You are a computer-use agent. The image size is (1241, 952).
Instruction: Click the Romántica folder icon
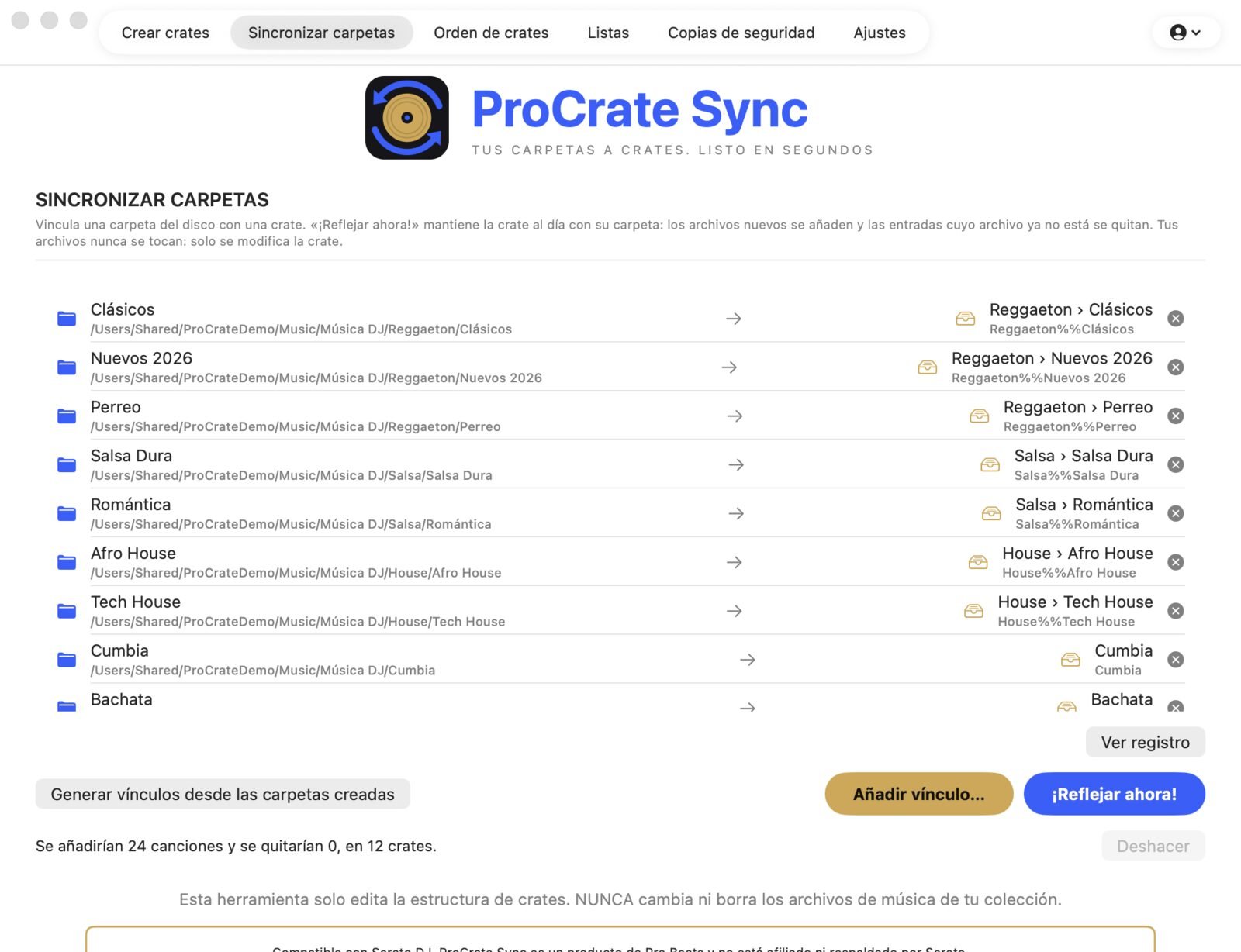tap(67, 513)
